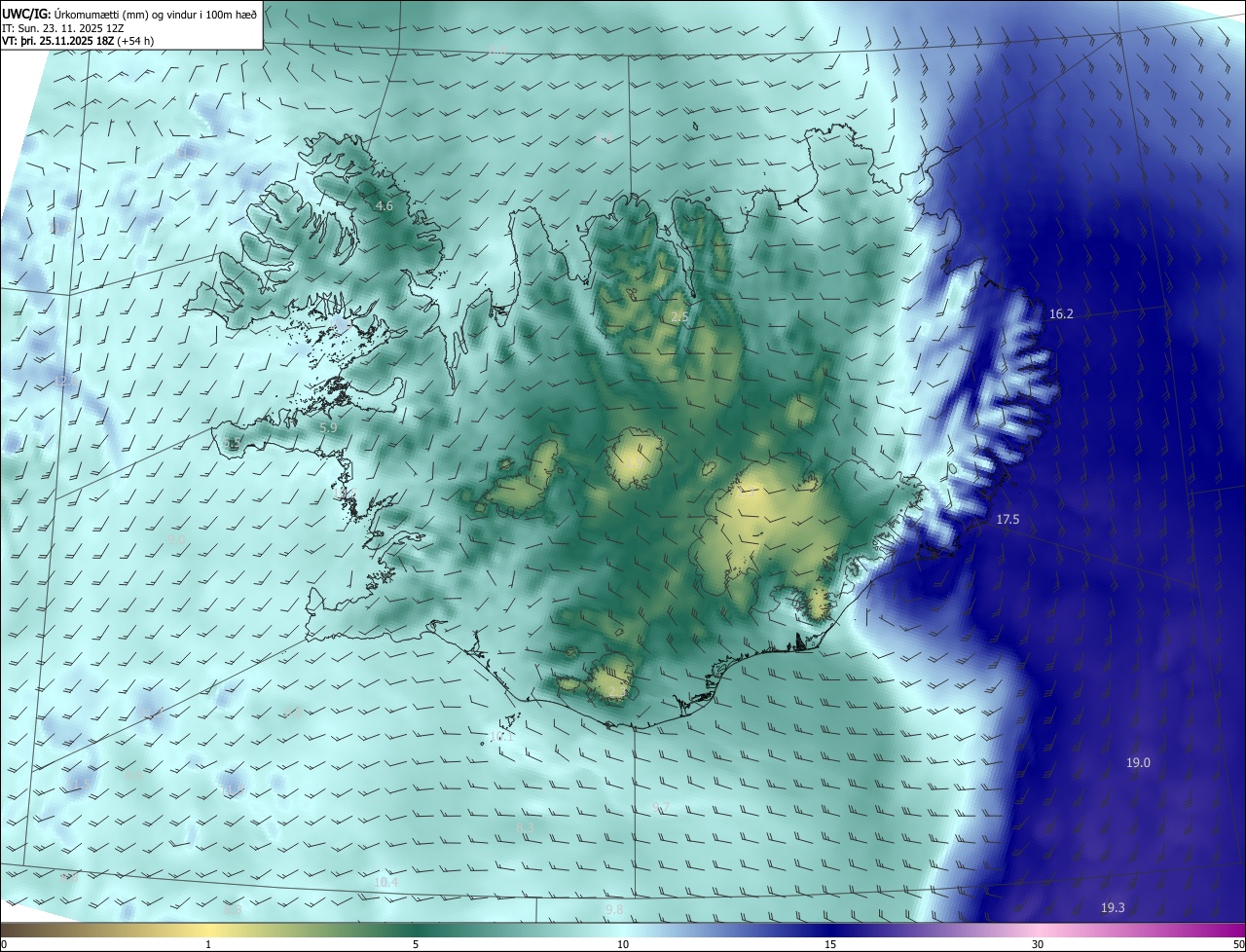The width and height of the screenshot is (1246, 952).
Task: Click the colour bar tick label '0'
Action: 4,944
